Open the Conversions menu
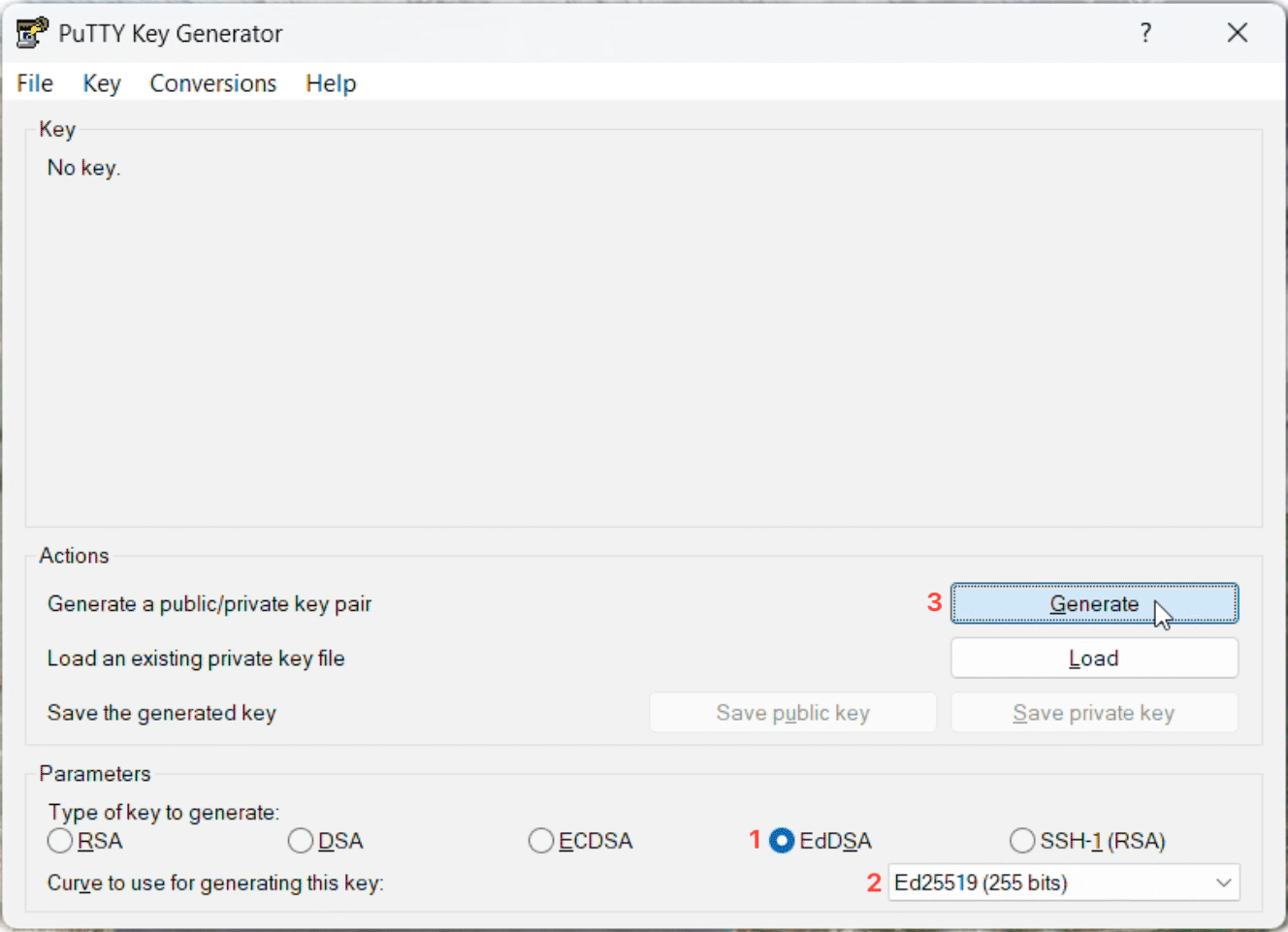The height and width of the screenshot is (932, 1288). 212,83
